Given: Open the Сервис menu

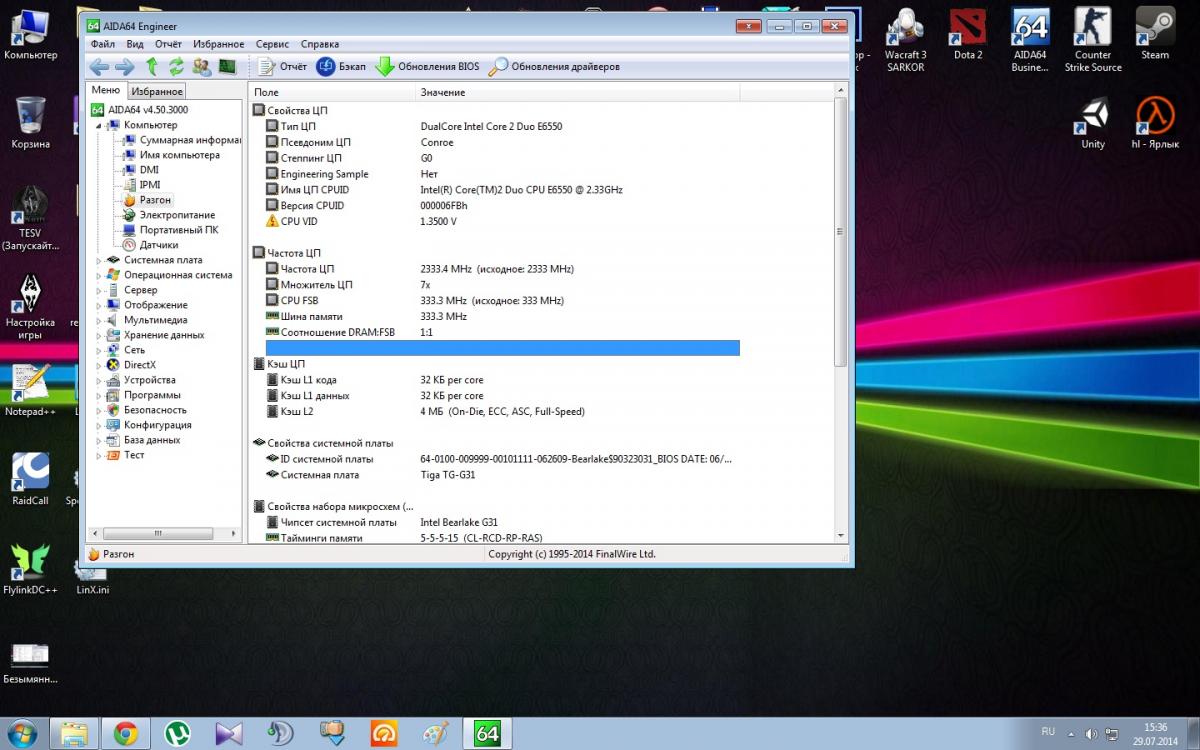Looking at the screenshot, I should tap(272, 44).
